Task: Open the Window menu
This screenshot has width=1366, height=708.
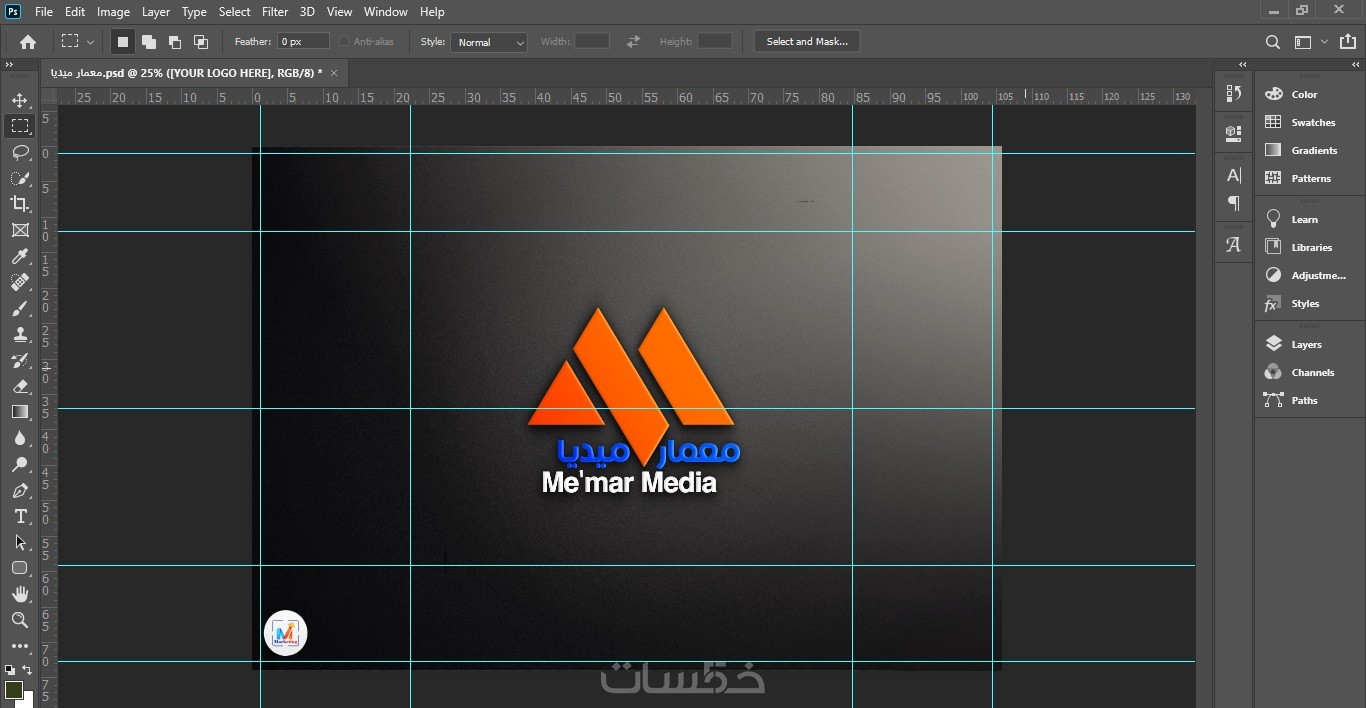Action: [385, 12]
